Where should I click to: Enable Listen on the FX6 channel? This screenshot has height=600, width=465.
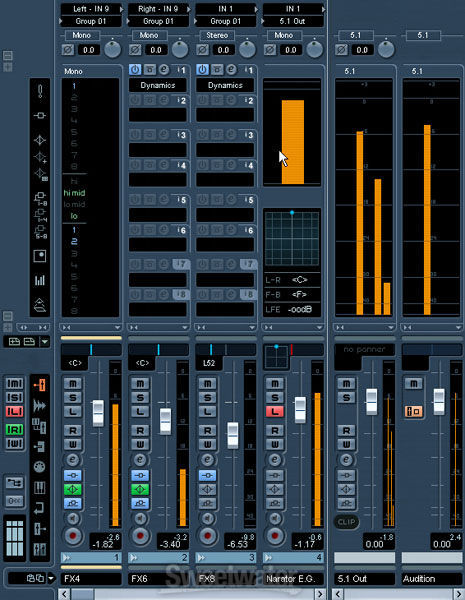[140, 412]
